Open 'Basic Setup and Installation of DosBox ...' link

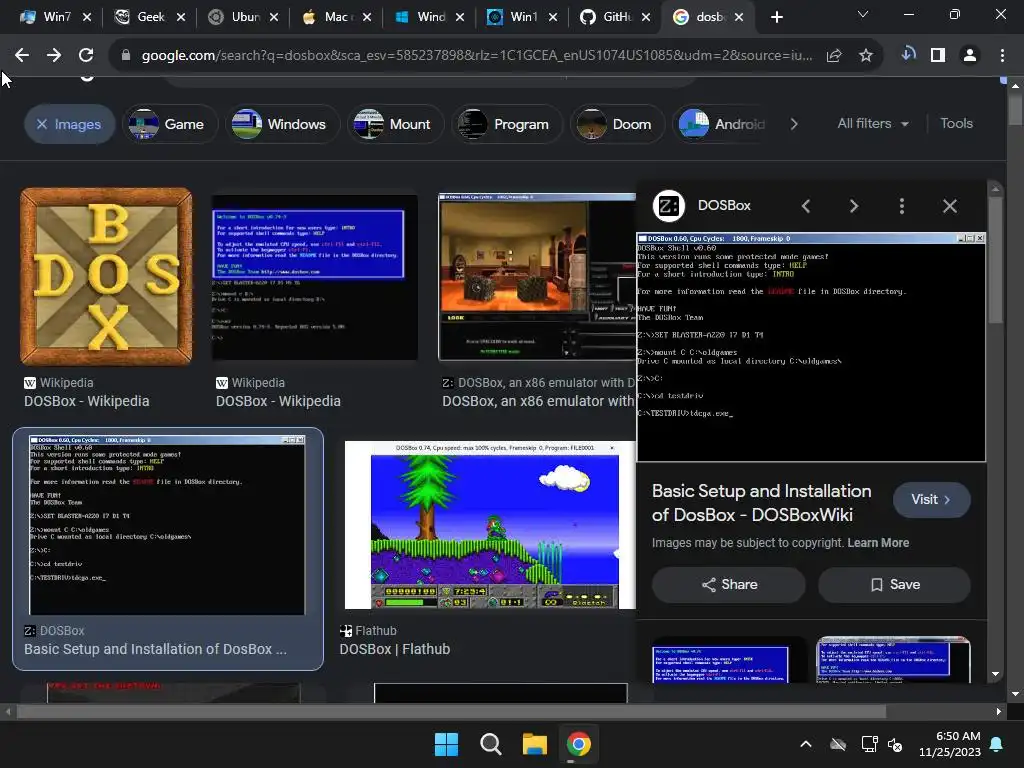pos(155,649)
